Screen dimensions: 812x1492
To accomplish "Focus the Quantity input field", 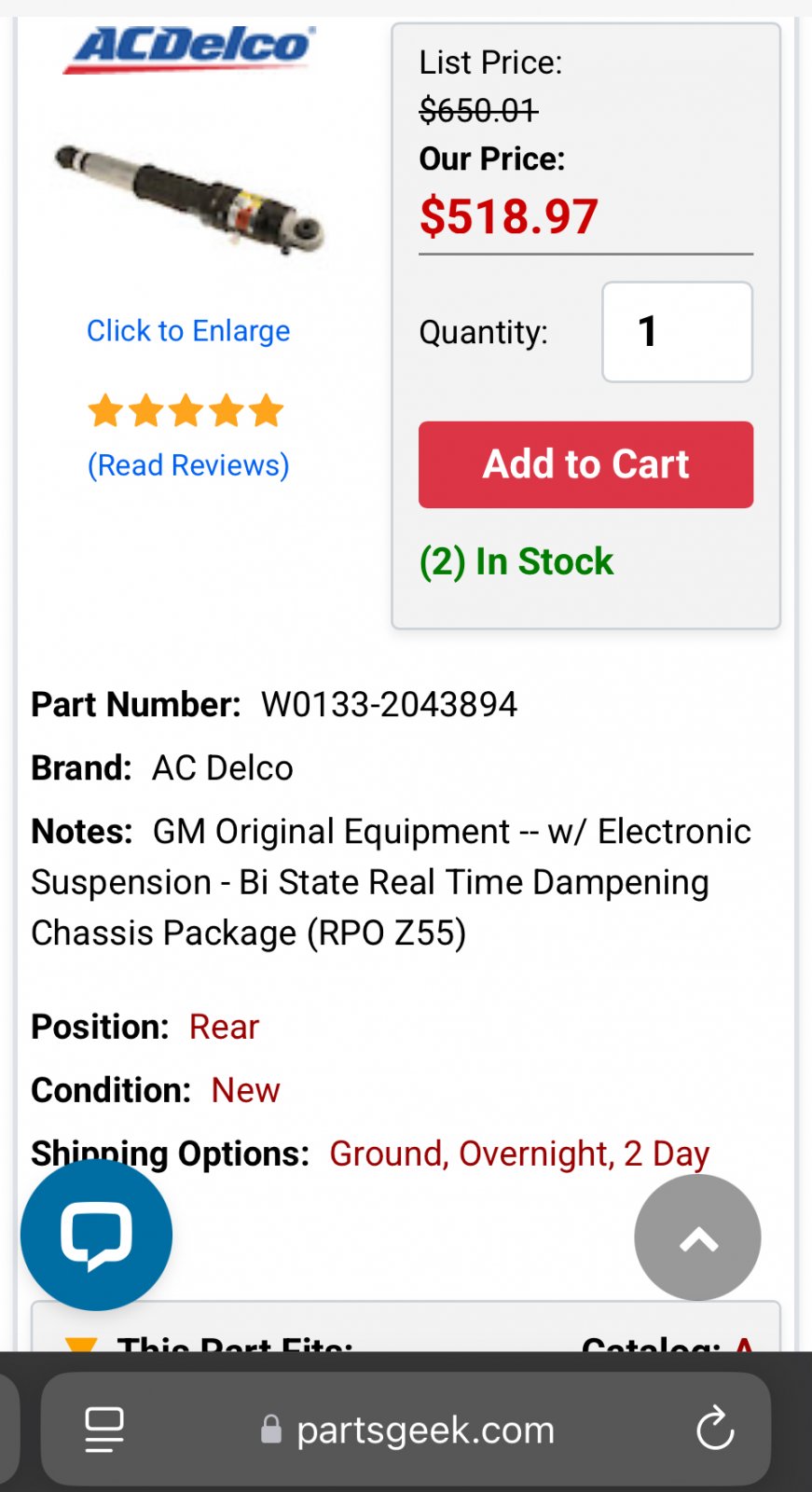I will coord(677,332).
